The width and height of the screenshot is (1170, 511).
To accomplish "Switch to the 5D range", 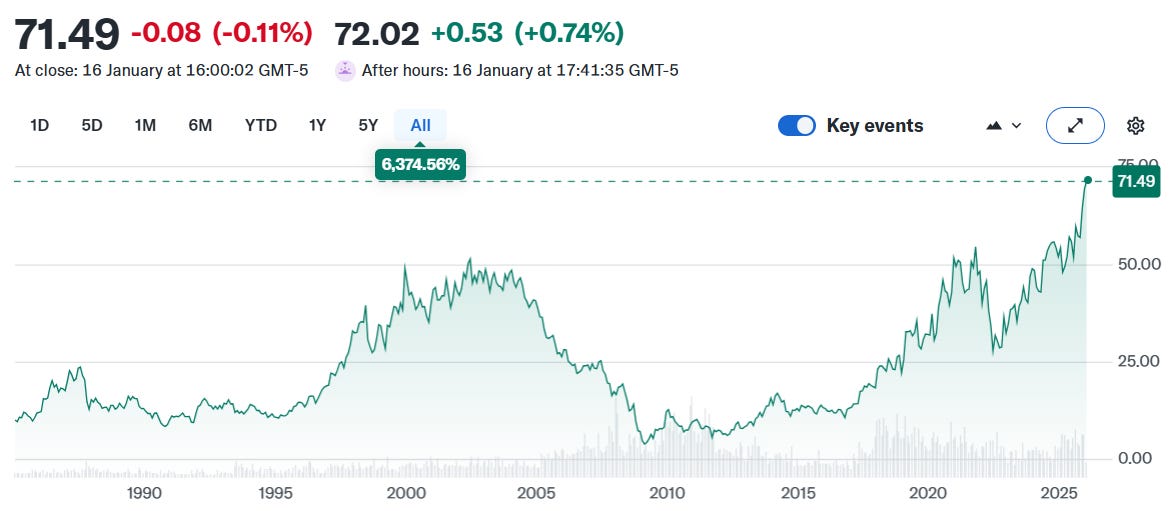I will point(92,126).
